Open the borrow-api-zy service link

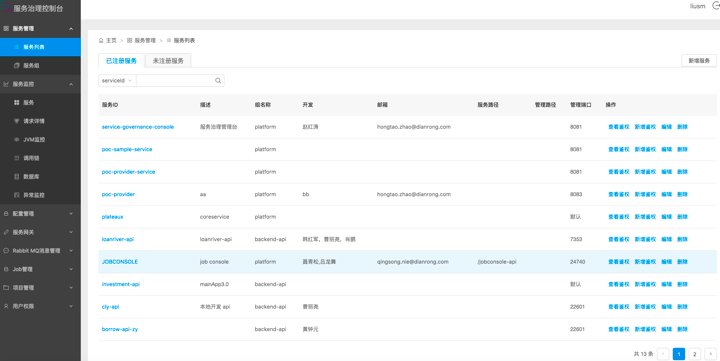[x=120, y=329]
